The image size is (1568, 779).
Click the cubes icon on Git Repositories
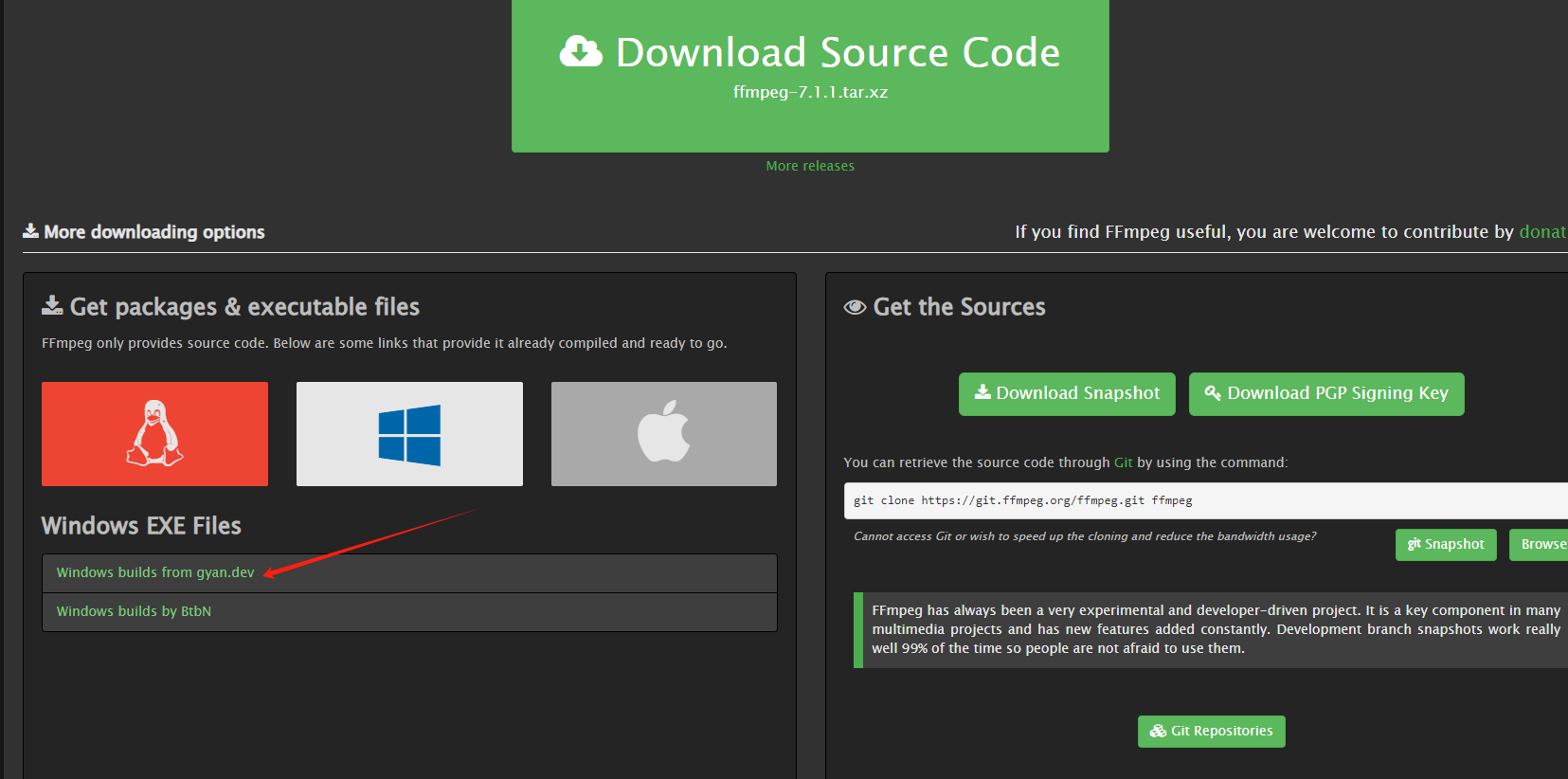tap(1158, 731)
